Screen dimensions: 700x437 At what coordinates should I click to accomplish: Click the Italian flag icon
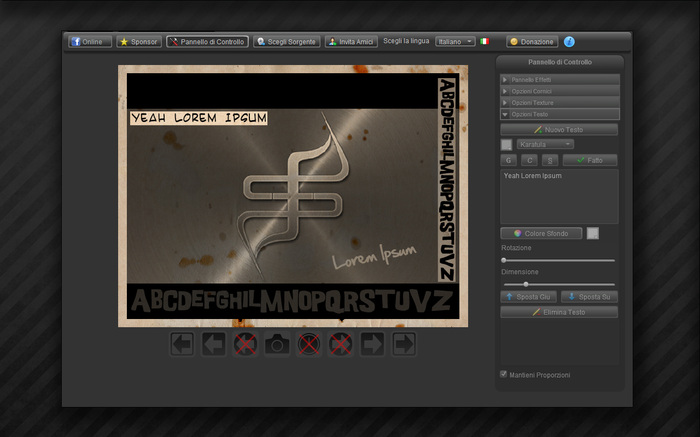485,42
